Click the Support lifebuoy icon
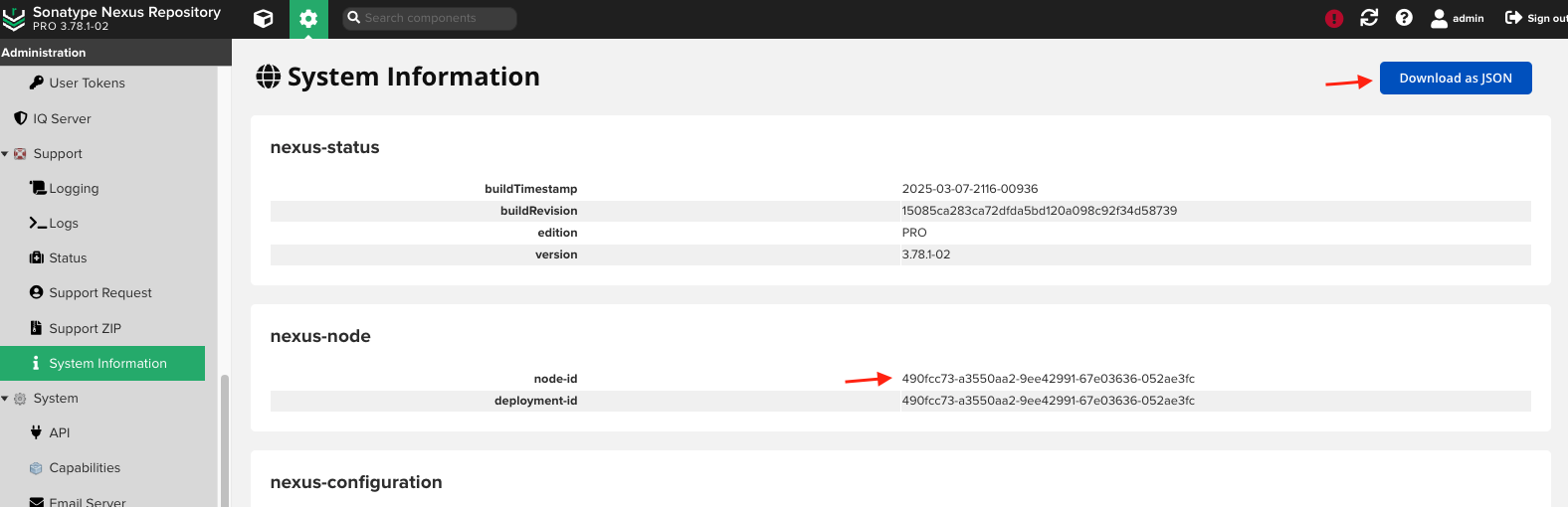 click(x=20, y=154)
